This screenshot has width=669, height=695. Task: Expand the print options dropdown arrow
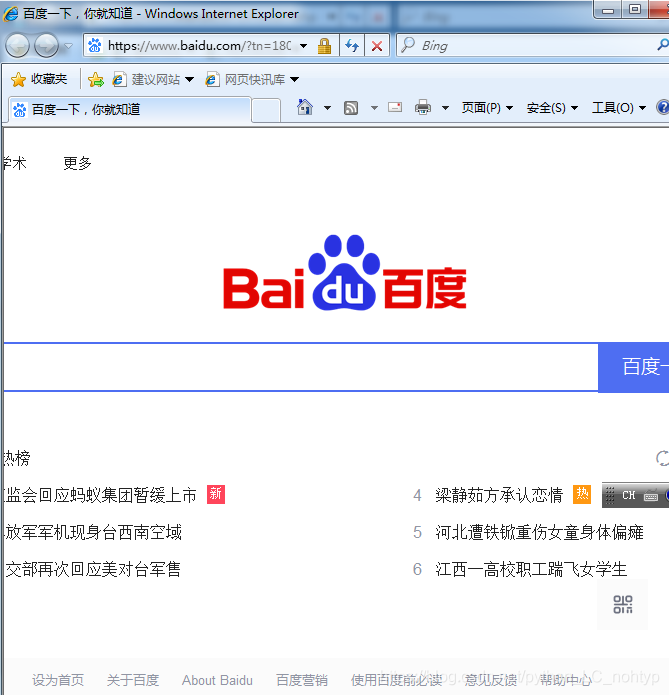coord(446,108)
